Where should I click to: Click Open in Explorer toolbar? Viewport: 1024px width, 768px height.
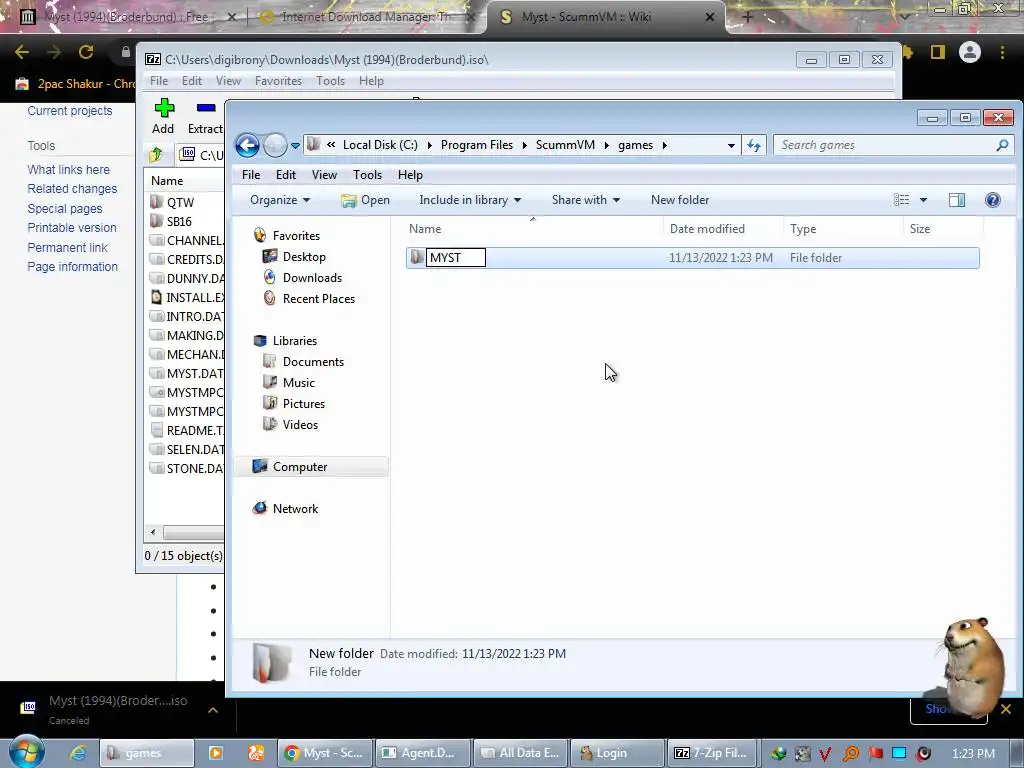pyautogui.click(x=366, y=200)
